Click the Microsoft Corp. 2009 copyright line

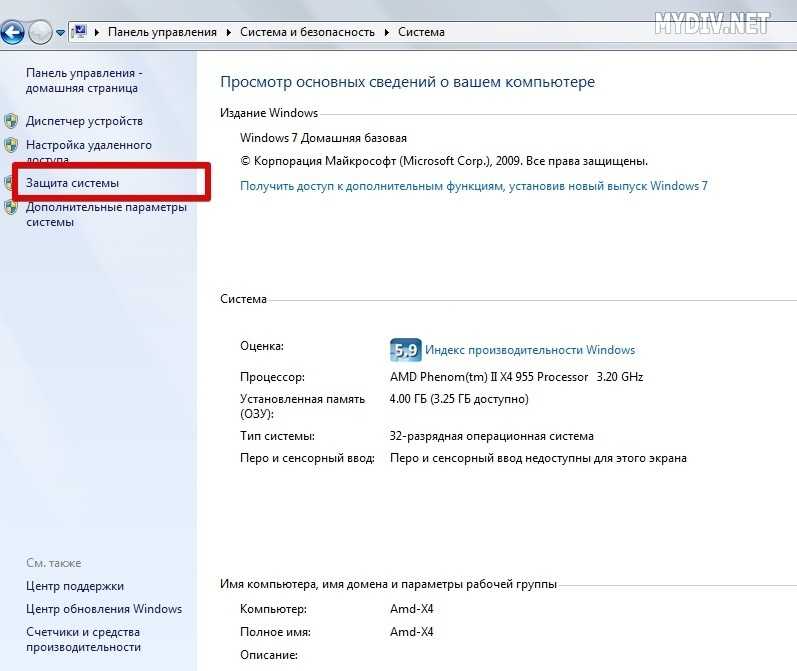(444, 161)
